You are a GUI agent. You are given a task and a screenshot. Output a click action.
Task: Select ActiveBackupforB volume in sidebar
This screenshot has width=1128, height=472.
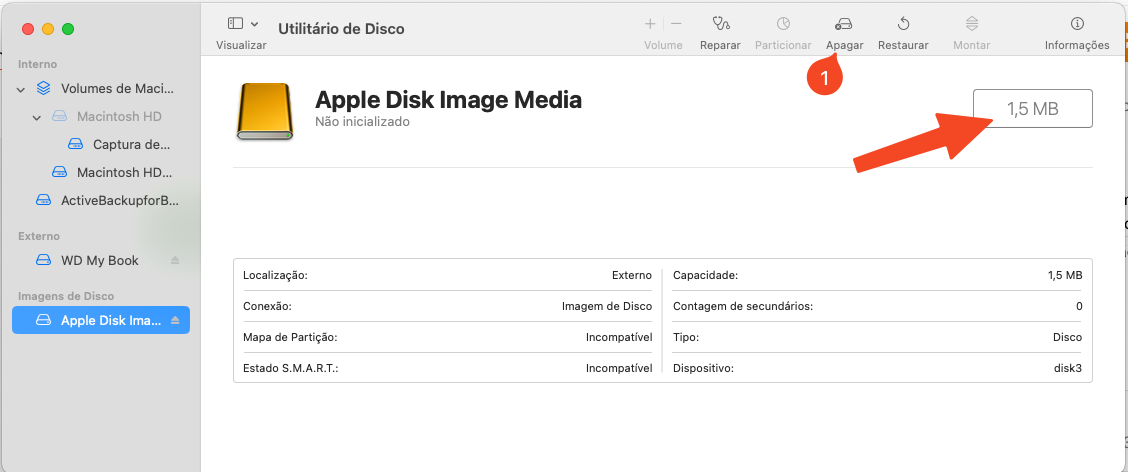coord(119,200)
